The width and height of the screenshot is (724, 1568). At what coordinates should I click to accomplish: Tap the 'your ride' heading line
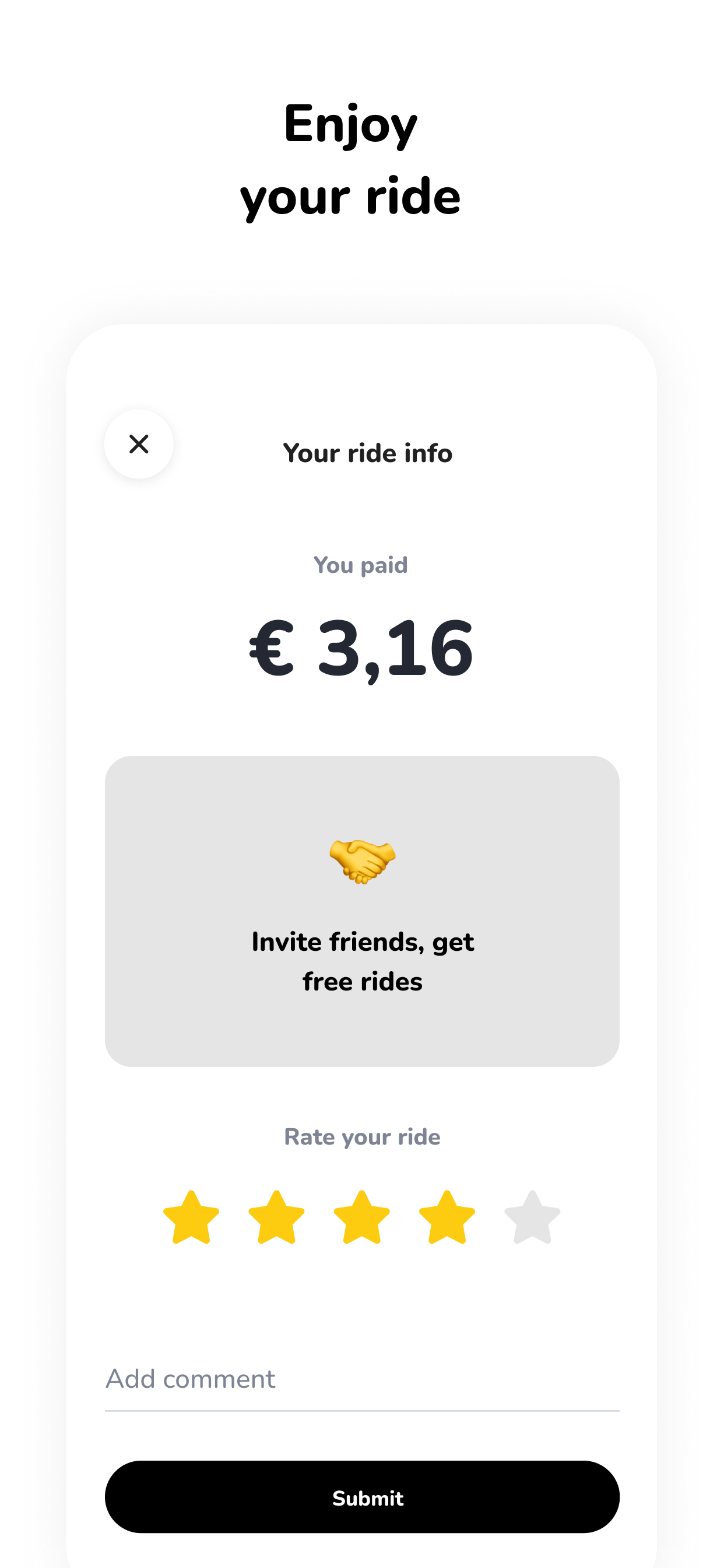pyautogui.click(x=350, y=197)
